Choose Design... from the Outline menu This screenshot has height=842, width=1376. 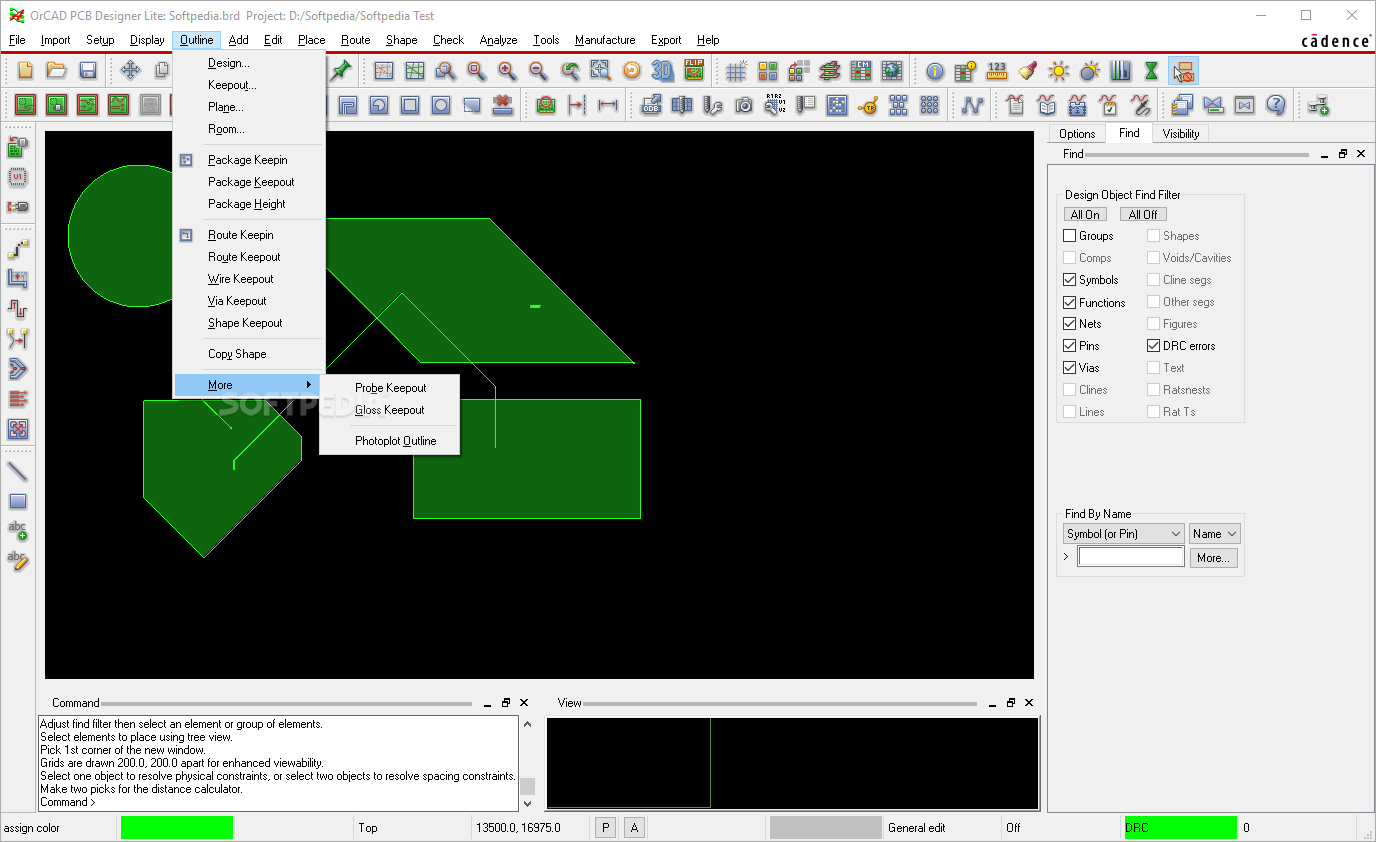click(229, 63)
